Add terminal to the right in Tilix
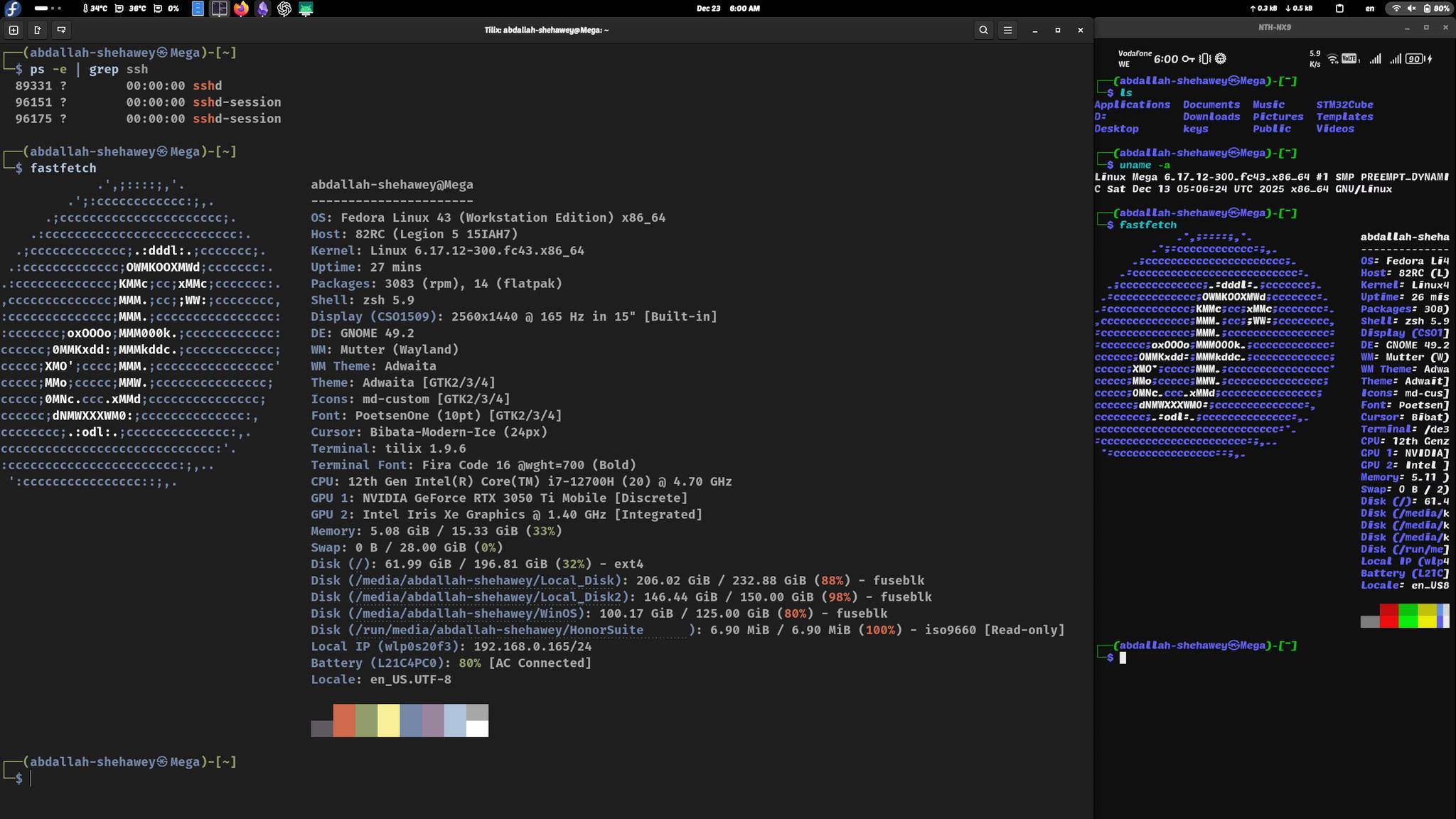This screenshot has height=819, width=1456. coord(38,30)
